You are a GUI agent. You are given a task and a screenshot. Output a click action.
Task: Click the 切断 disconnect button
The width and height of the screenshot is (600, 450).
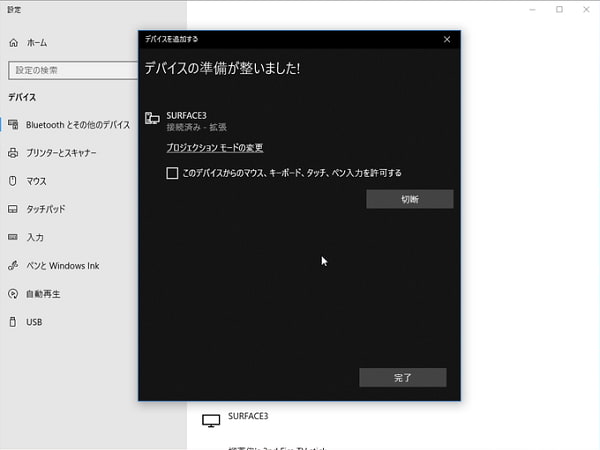point(410,199)
